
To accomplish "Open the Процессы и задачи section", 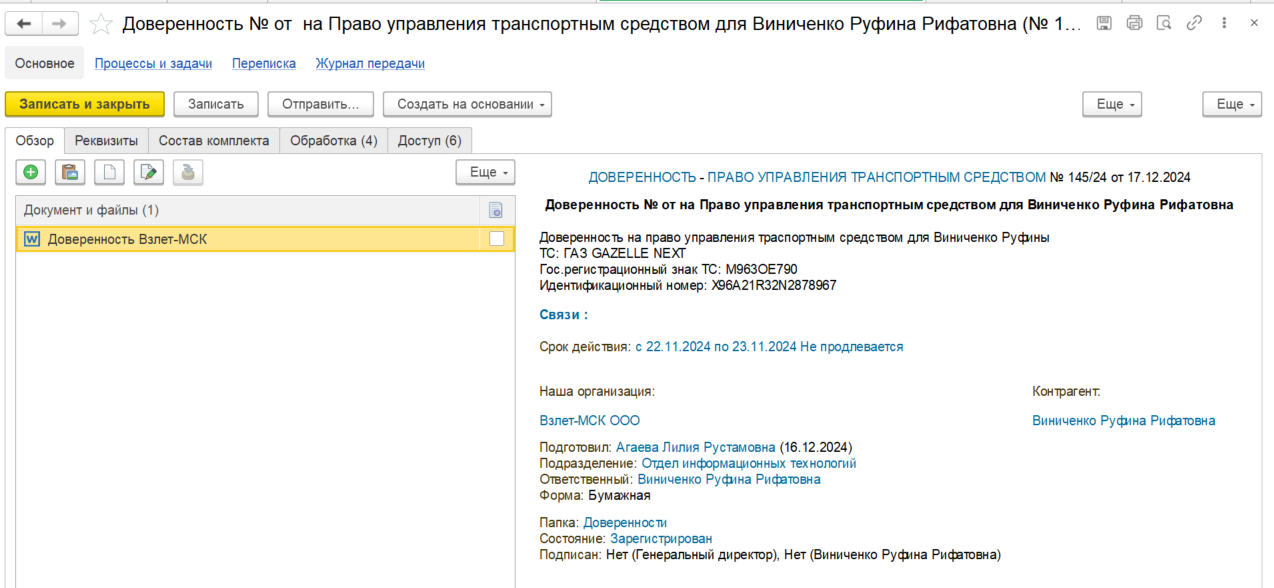I will tap(153, 63).
